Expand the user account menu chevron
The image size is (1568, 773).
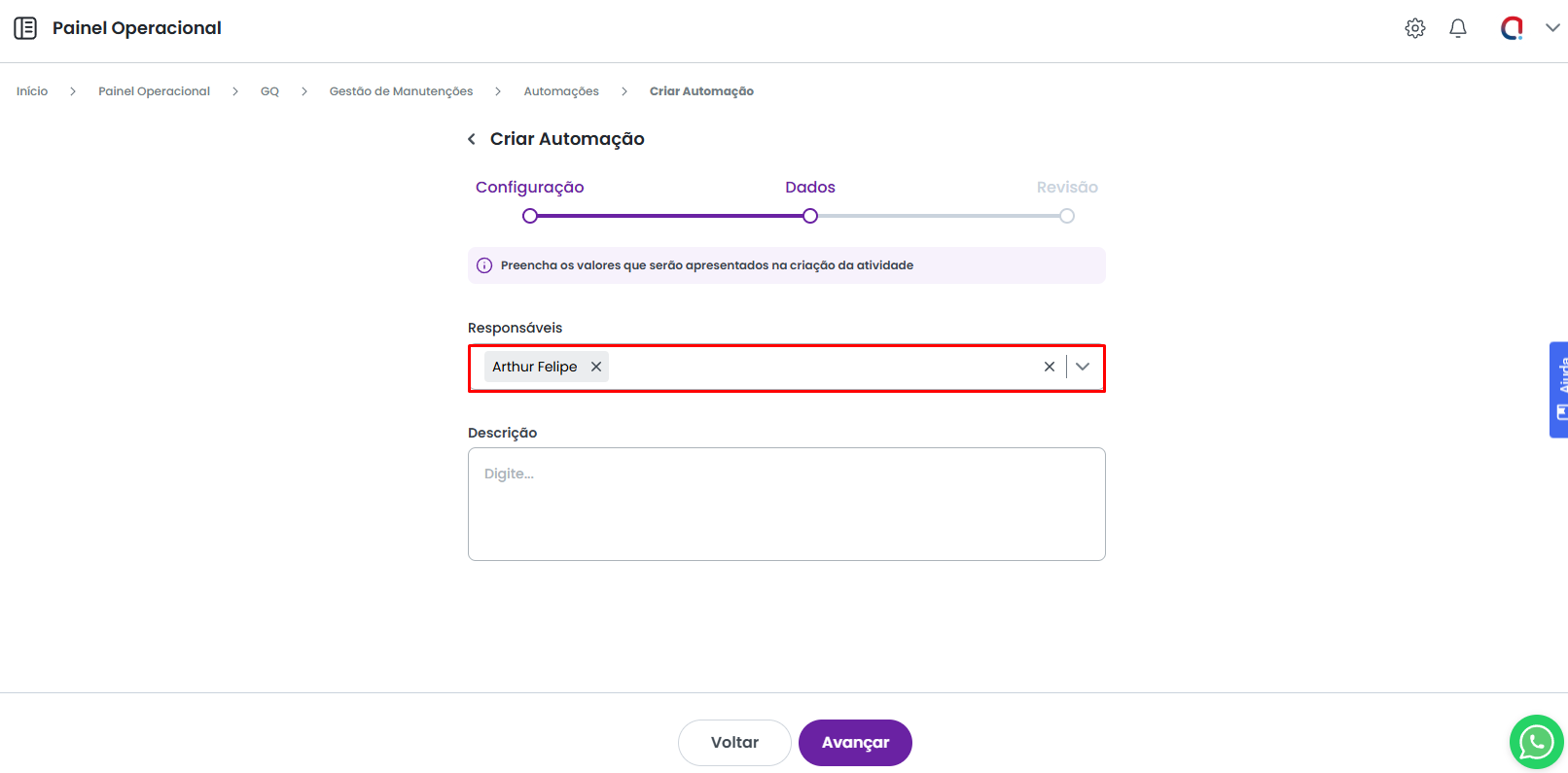(1552, 28)
